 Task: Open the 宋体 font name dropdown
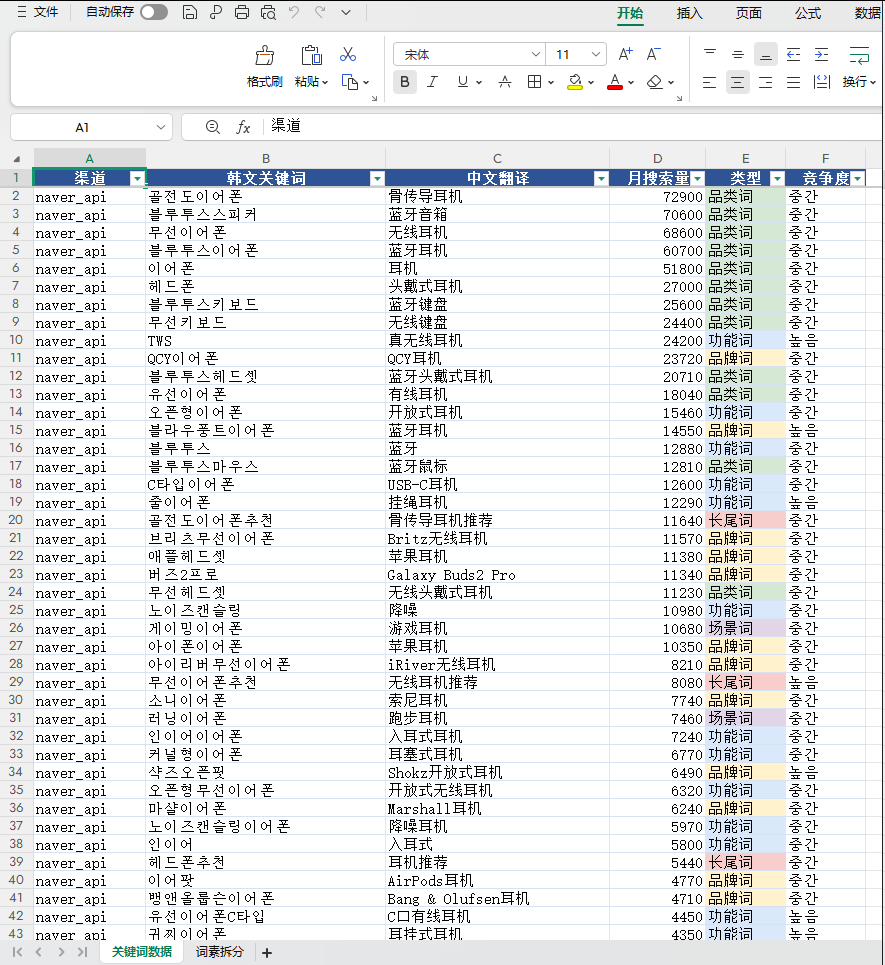[535, 54]
